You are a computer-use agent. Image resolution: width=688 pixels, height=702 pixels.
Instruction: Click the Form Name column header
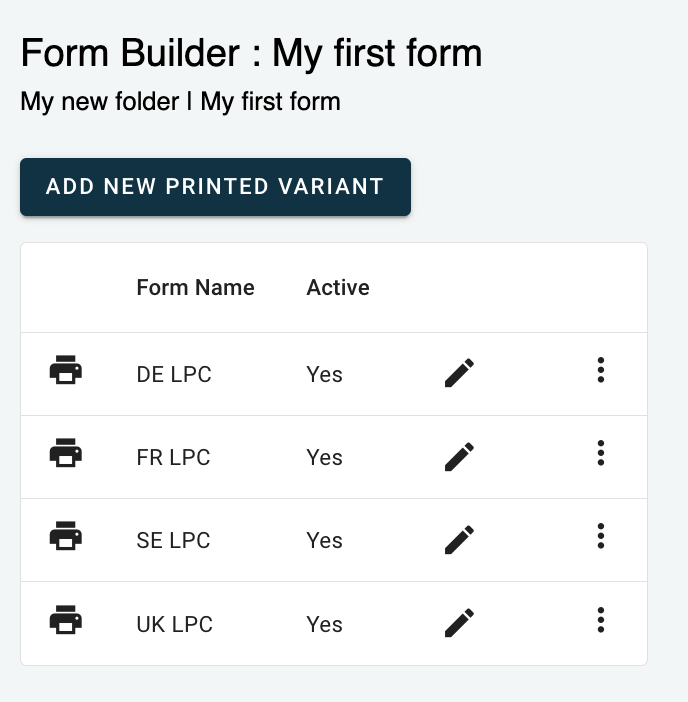(x=195, y=288)
